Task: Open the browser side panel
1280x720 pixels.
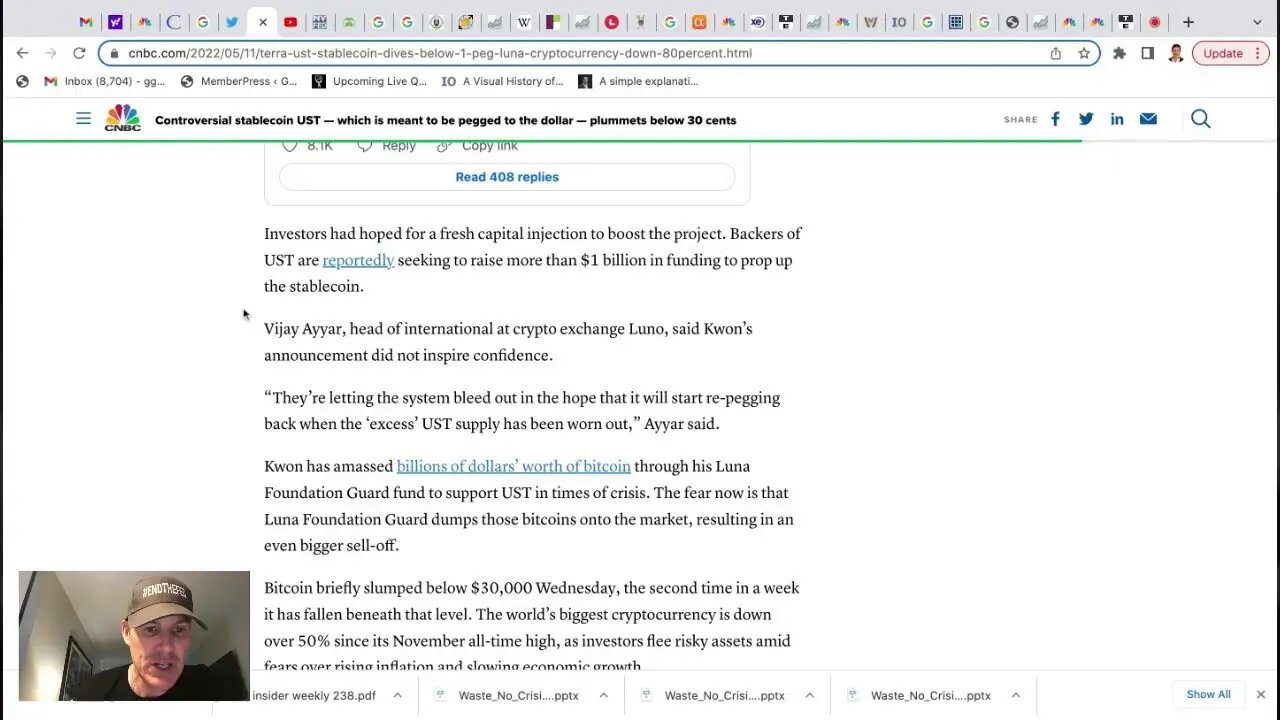Action: (x=1147, y=53)
